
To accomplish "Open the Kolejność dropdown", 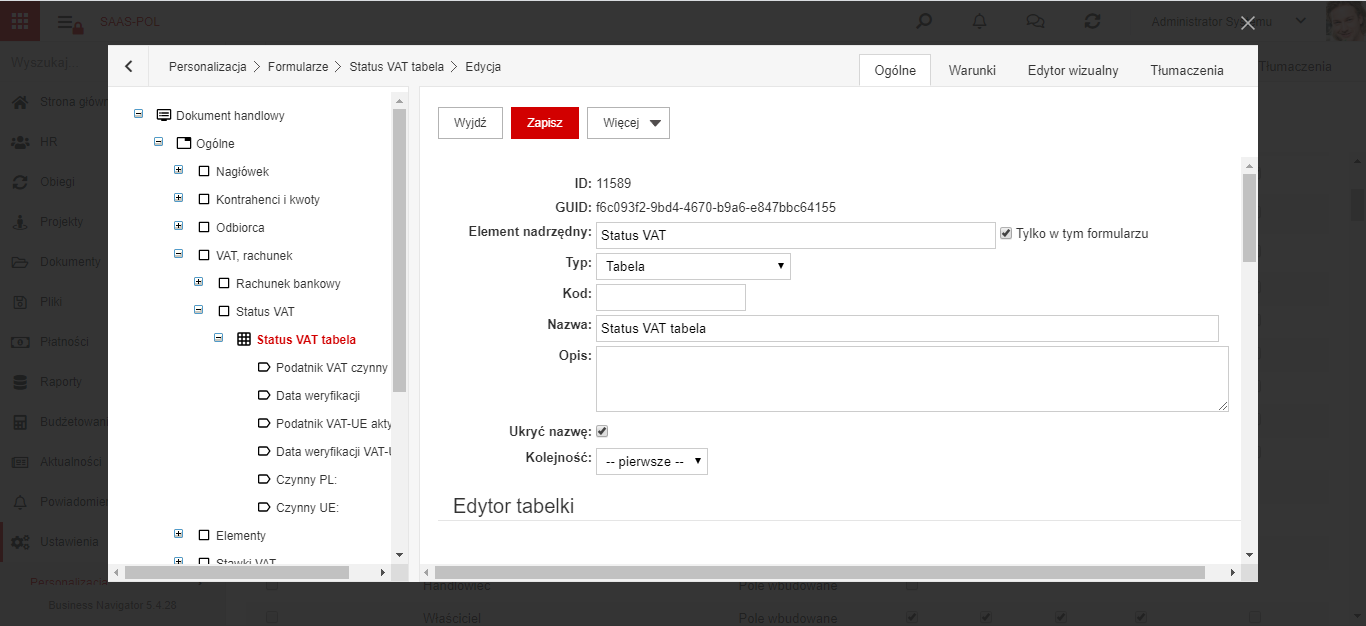I will click(652, 461).
